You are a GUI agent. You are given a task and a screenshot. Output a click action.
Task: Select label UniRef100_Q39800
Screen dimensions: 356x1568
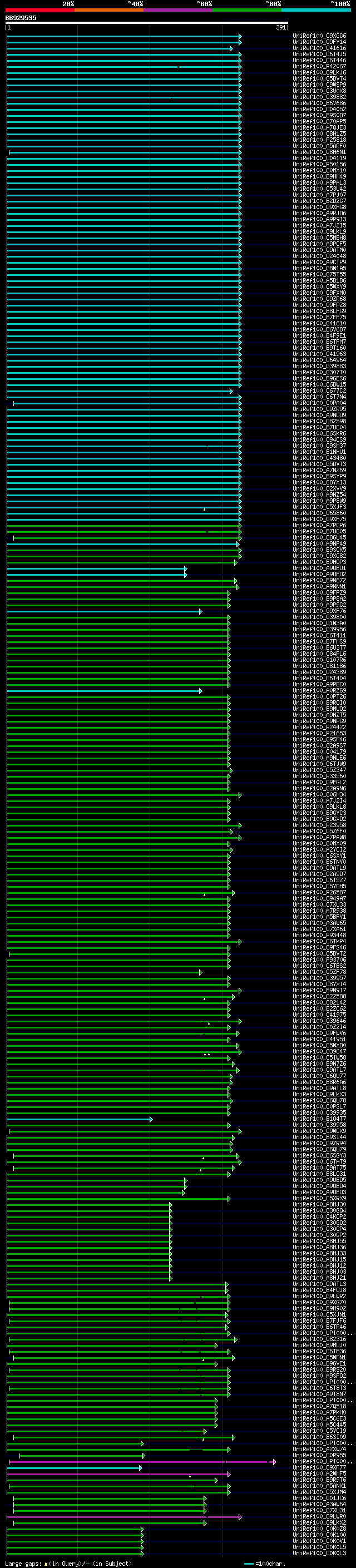tap(319, 617)
